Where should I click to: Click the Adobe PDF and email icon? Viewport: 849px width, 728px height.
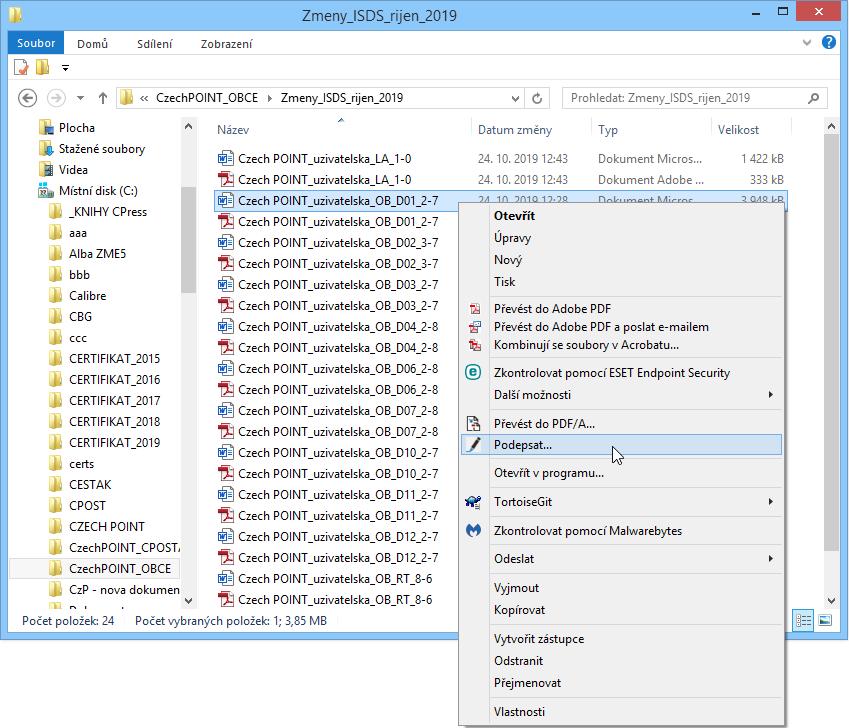pos(475,326)
